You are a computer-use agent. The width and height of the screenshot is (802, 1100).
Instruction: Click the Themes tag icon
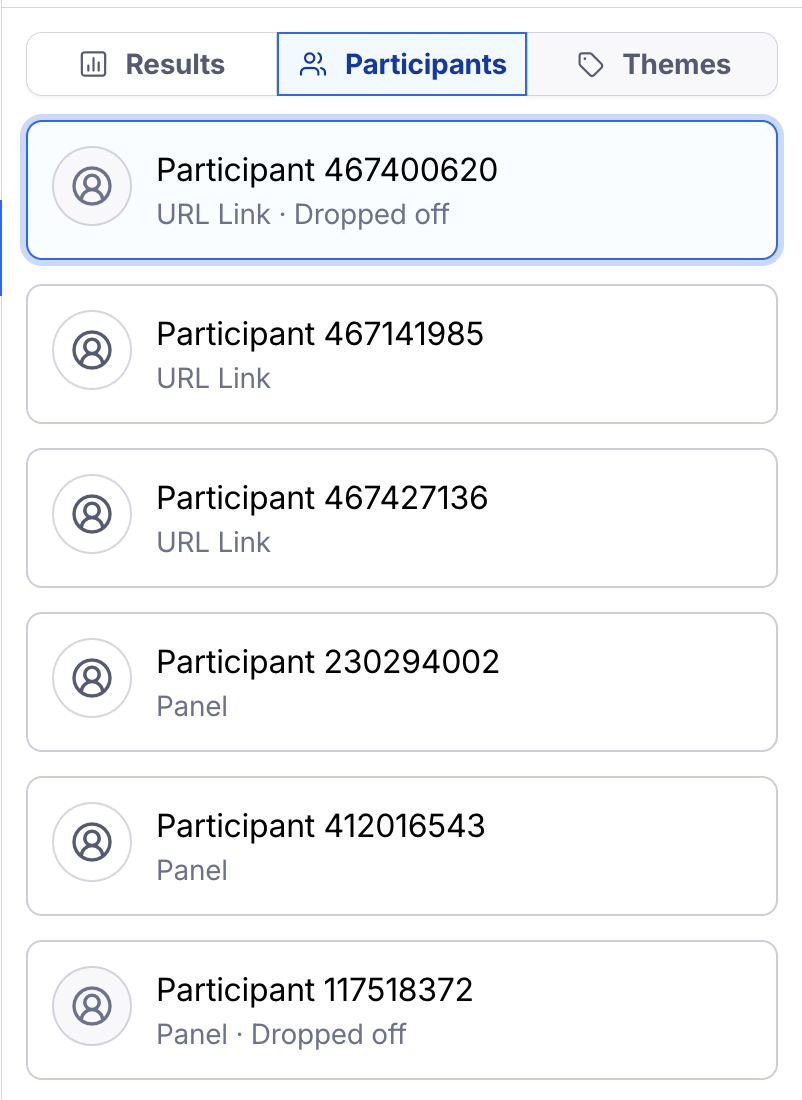(591, 65)
